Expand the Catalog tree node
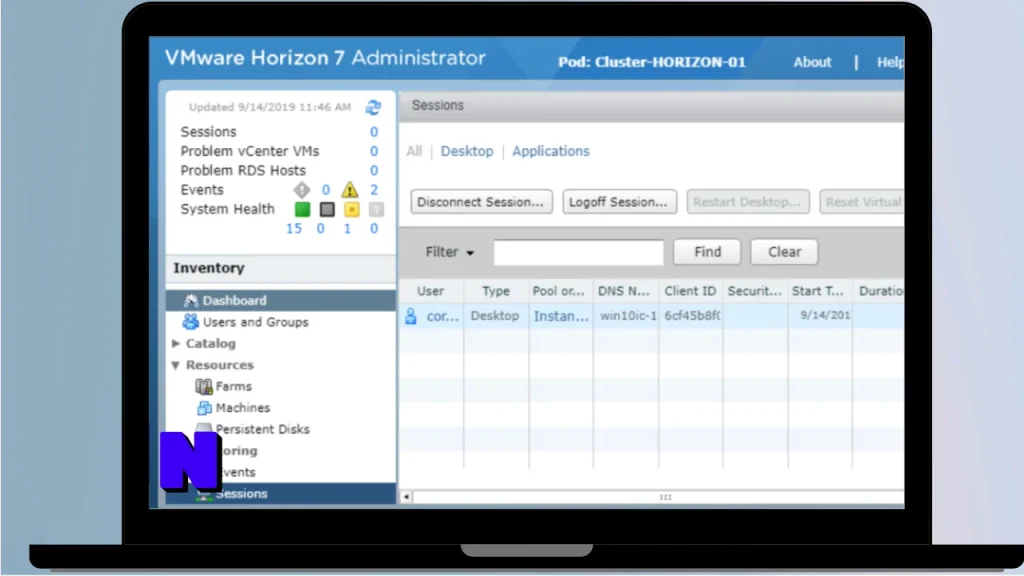The height and width of the screenshot is (576, 1024). click(176, 344)
